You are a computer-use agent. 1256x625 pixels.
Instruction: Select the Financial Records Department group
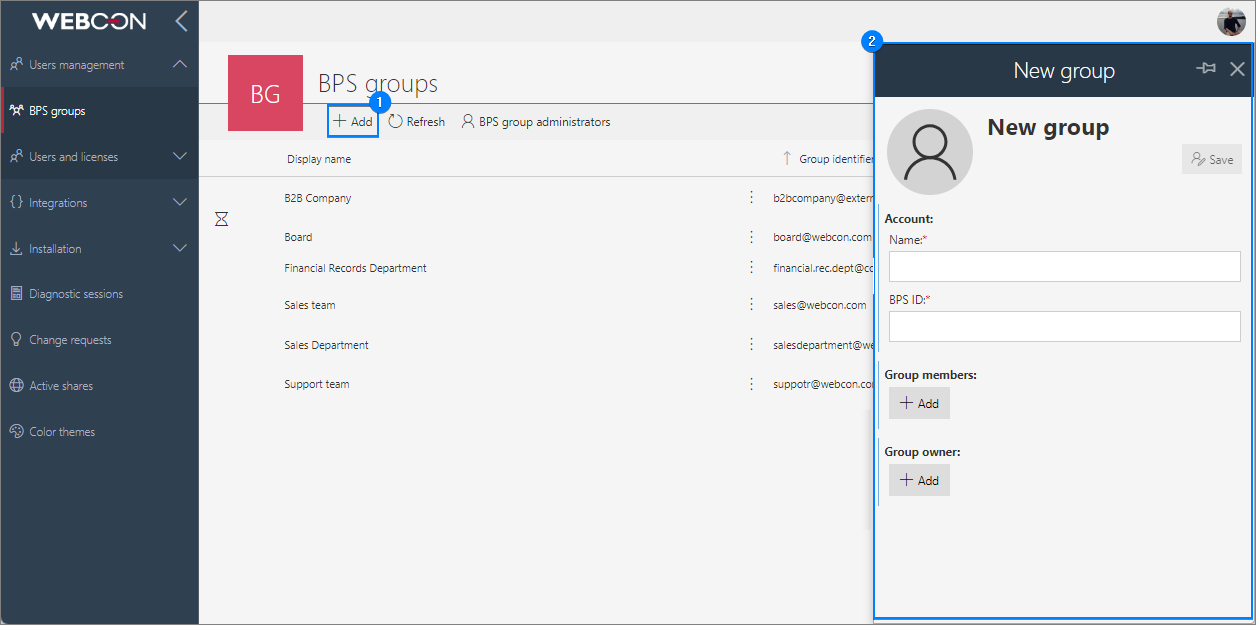(355, 268)
